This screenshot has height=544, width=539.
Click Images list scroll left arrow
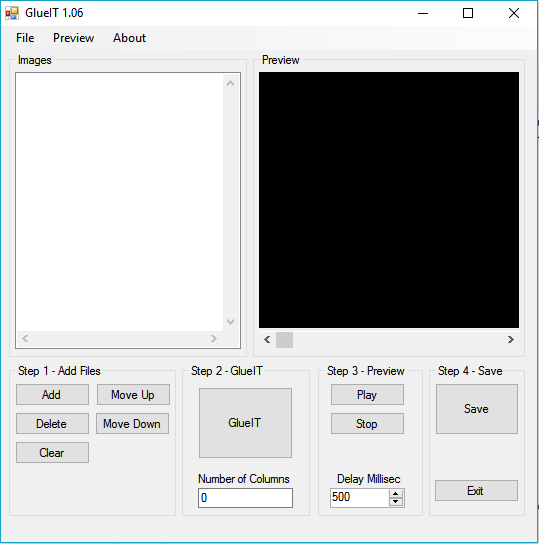[25, 338]
